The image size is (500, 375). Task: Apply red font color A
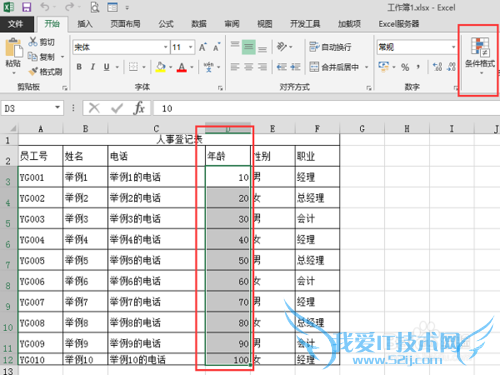(182, 67)
